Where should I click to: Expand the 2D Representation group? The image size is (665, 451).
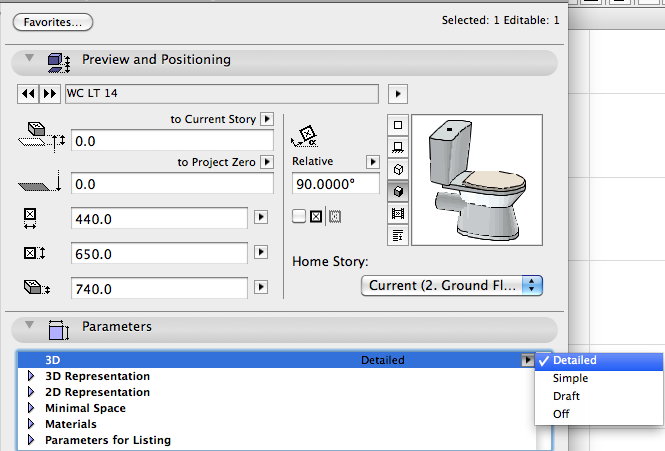[31, 392]
